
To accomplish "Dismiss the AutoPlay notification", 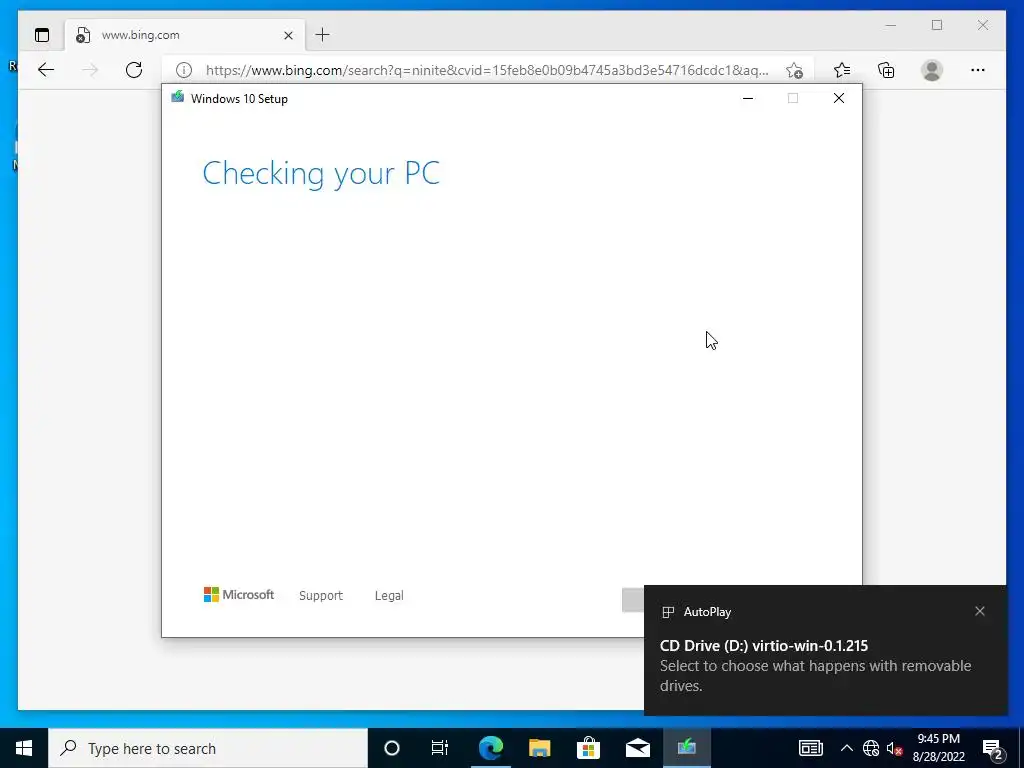I will [980, 611].
